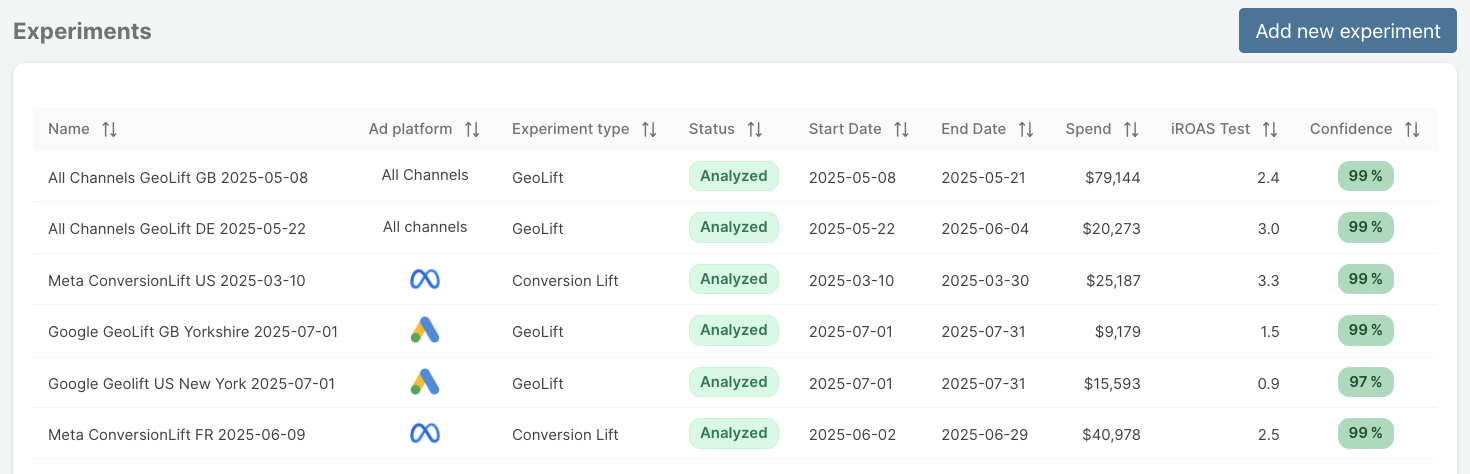Click the Add new experiment button
Screen dimensions: 1470x474
1347,31
